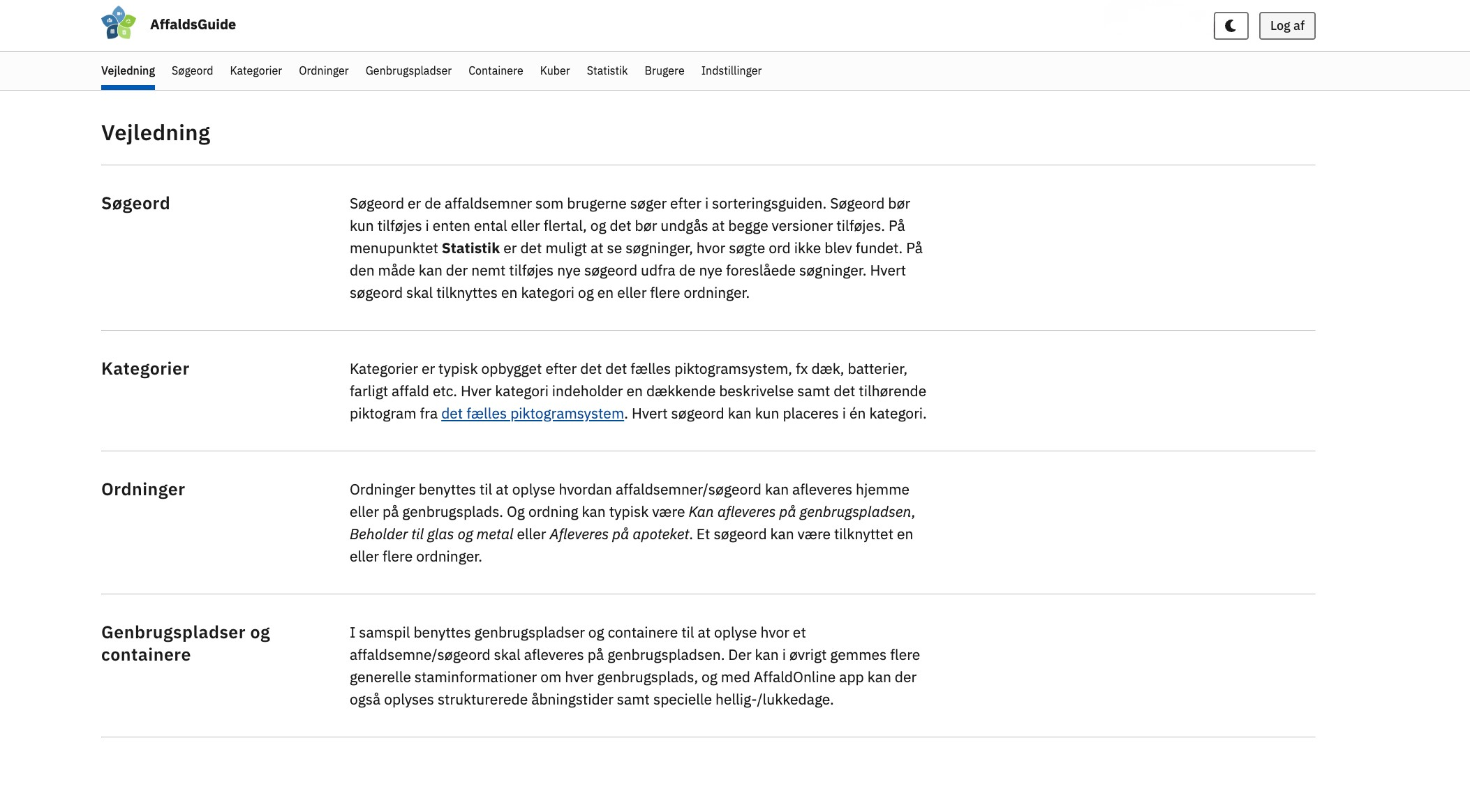This screenshot has width=1470, height=812.
Task: Open the Vejledning tab
Action: click(128, 70)
